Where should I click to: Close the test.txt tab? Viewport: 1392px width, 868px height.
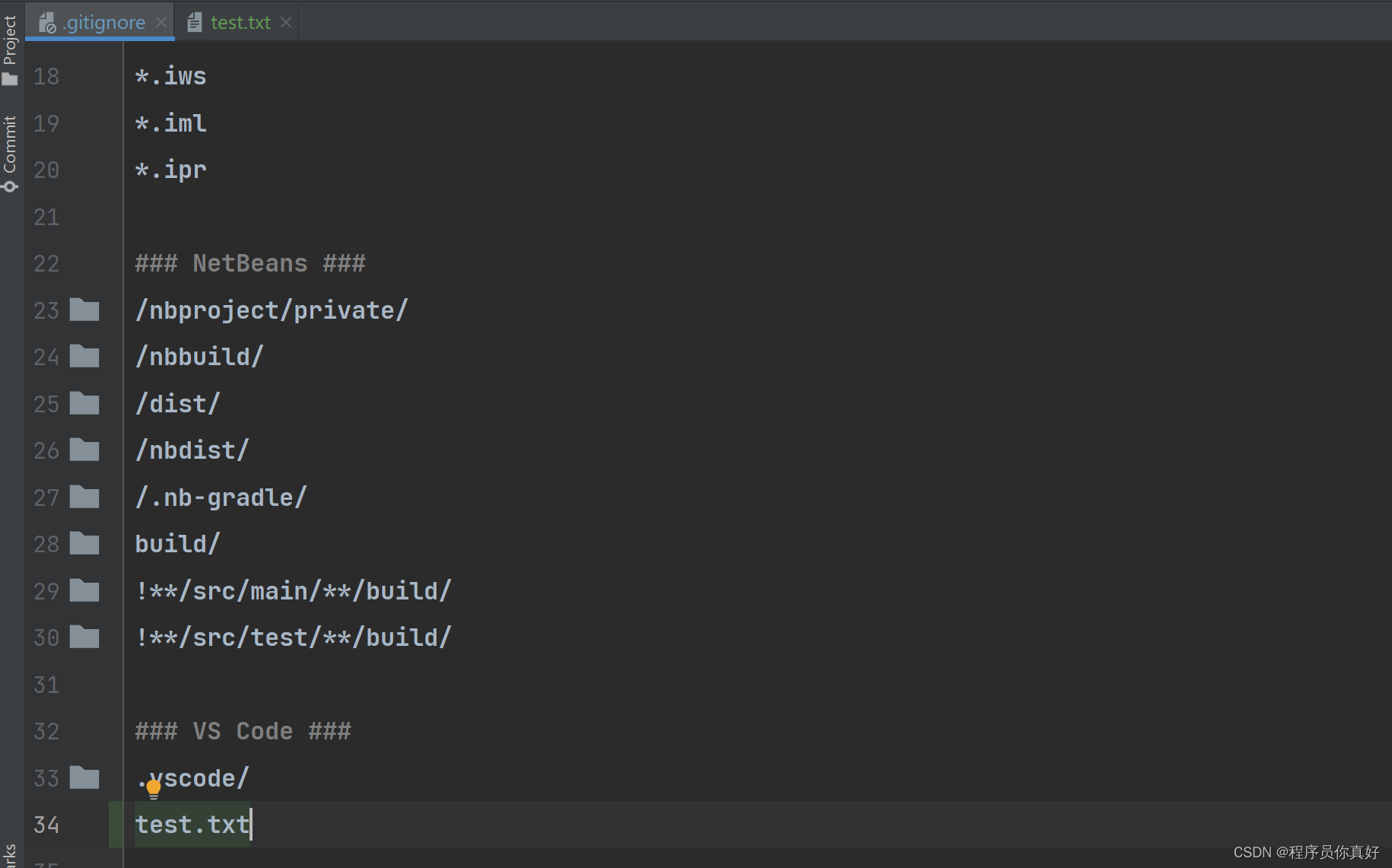(x=285, y=22)
